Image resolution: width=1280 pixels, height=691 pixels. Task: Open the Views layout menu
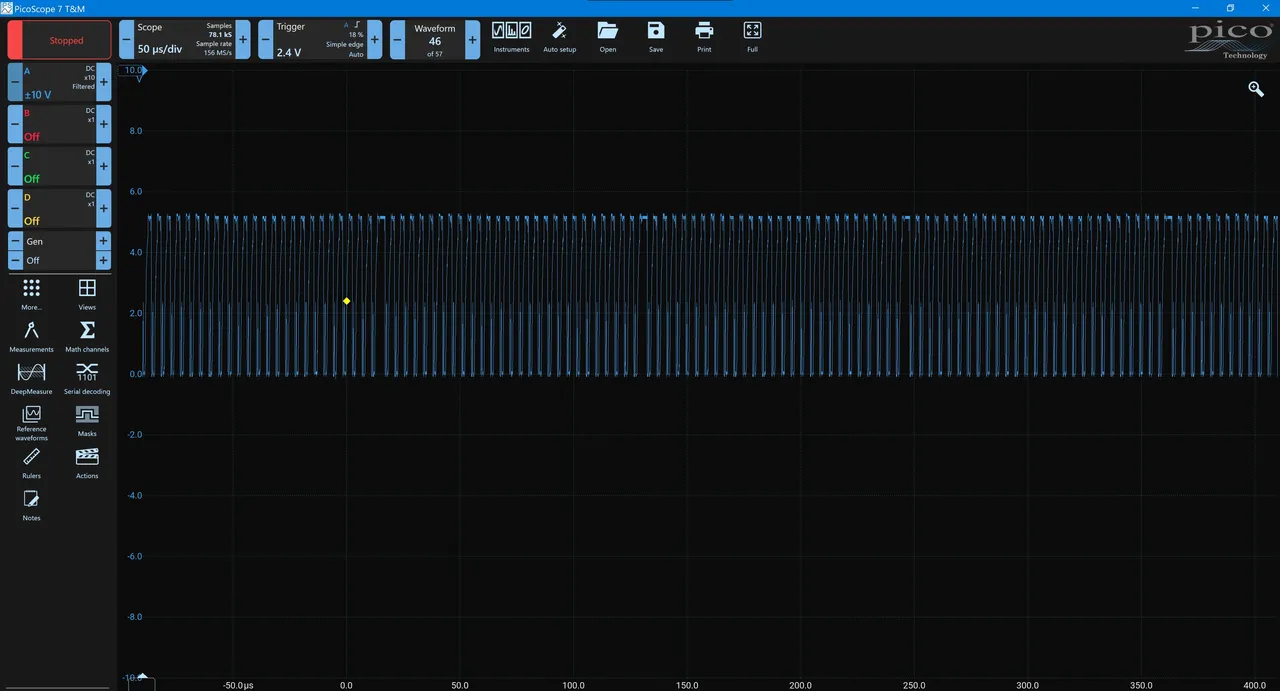[87, 293]
